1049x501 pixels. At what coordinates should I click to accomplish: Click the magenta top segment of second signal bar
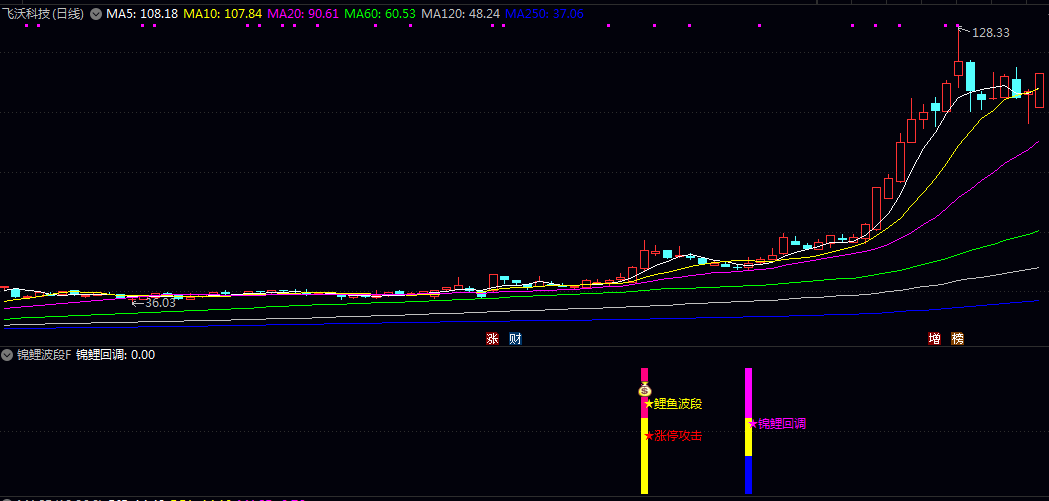(749, 393)
